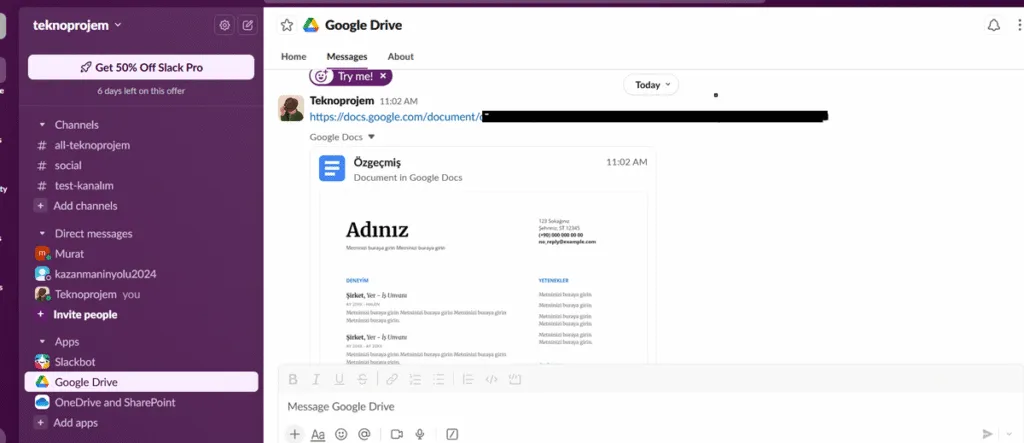
Task: Open the emoji picker
Action: click(341, 434)
